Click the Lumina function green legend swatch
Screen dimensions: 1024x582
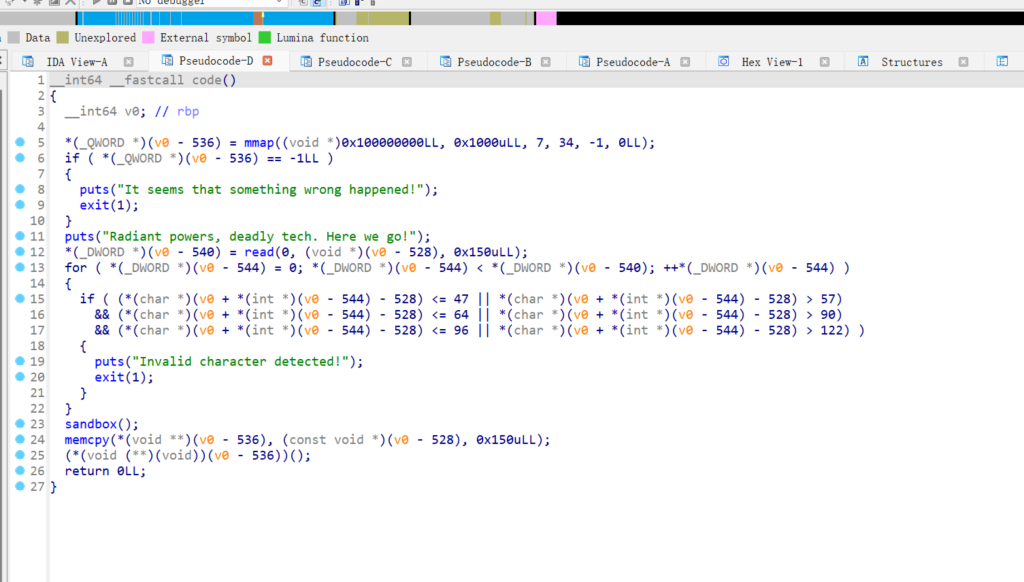265,38
